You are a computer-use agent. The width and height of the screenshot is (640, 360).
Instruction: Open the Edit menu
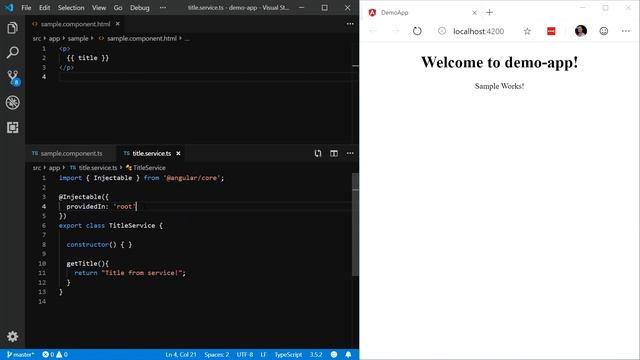pyautogui.click(x=44, y=7)
